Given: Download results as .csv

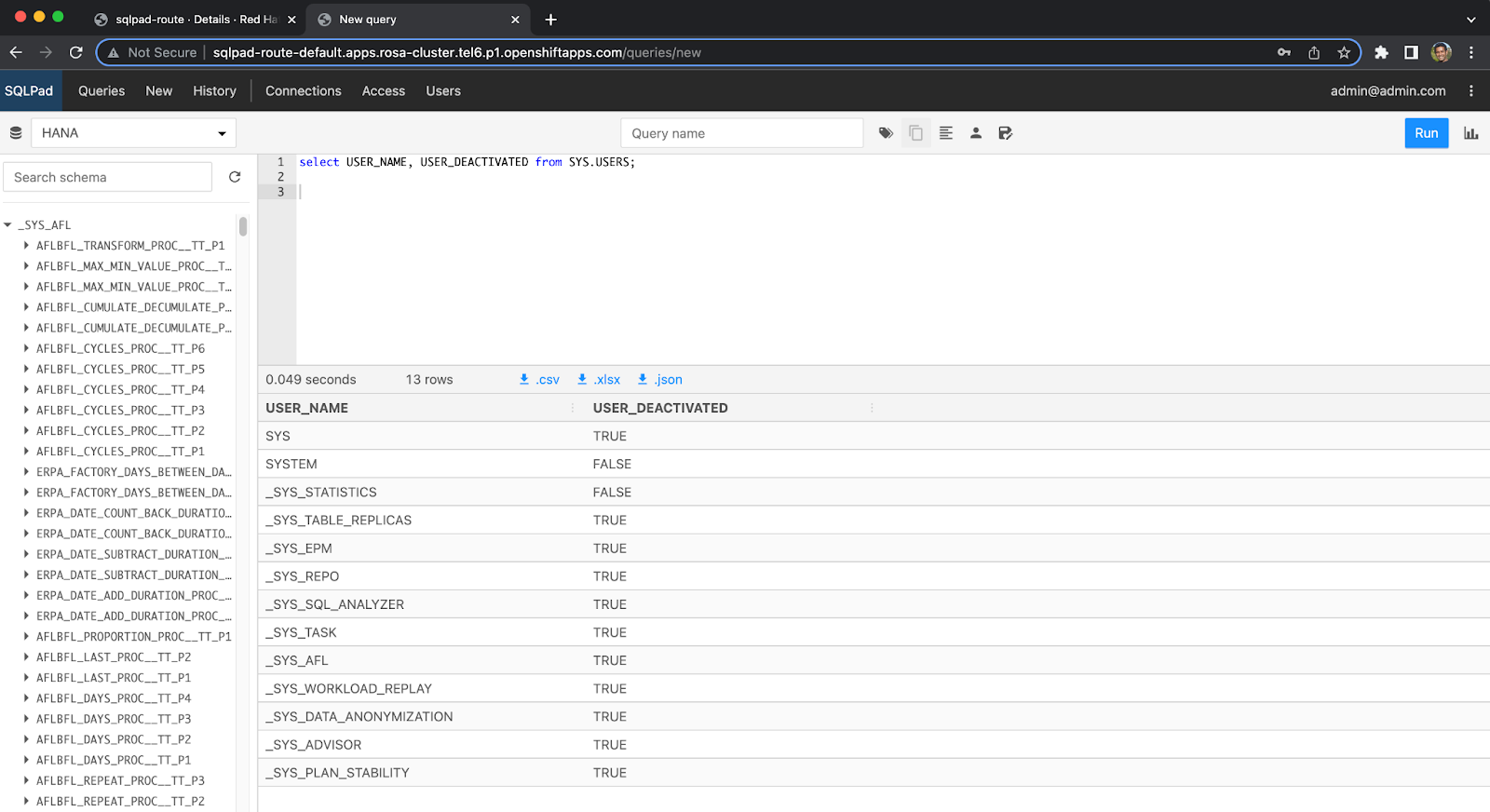Looking at the screenshot, I should 539,380.
